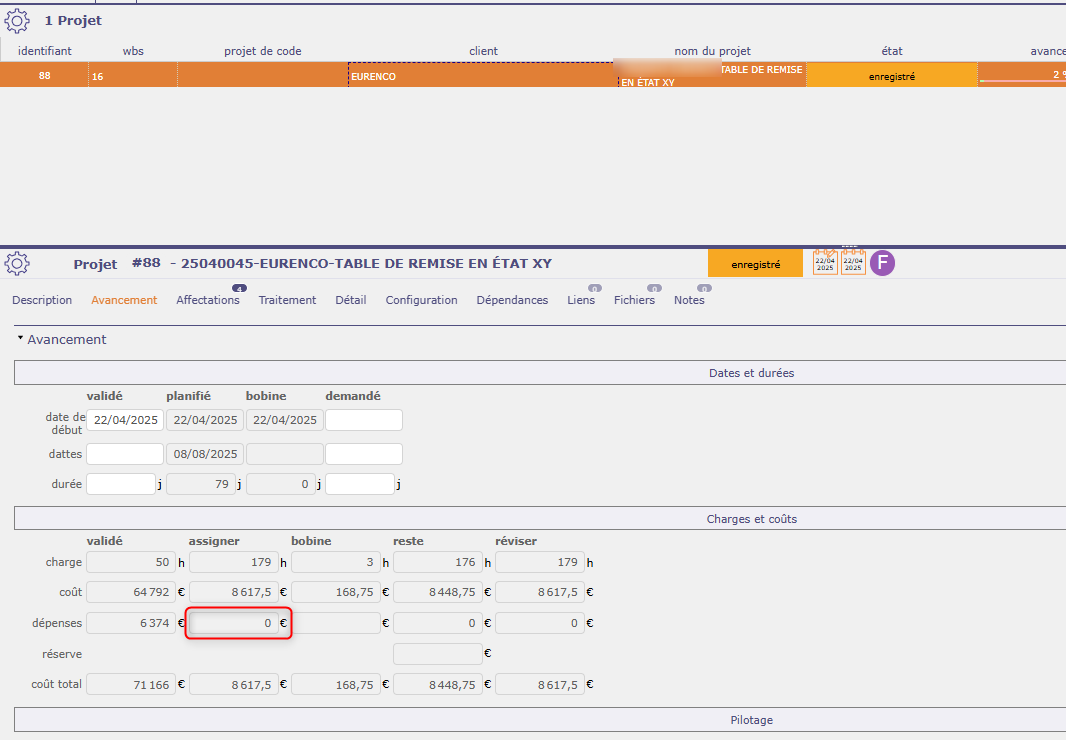Image resolution: width=1066 pixels, height=740 pixels.
Task: Switch to the Description tab
Action: click(x=42, y=300)
